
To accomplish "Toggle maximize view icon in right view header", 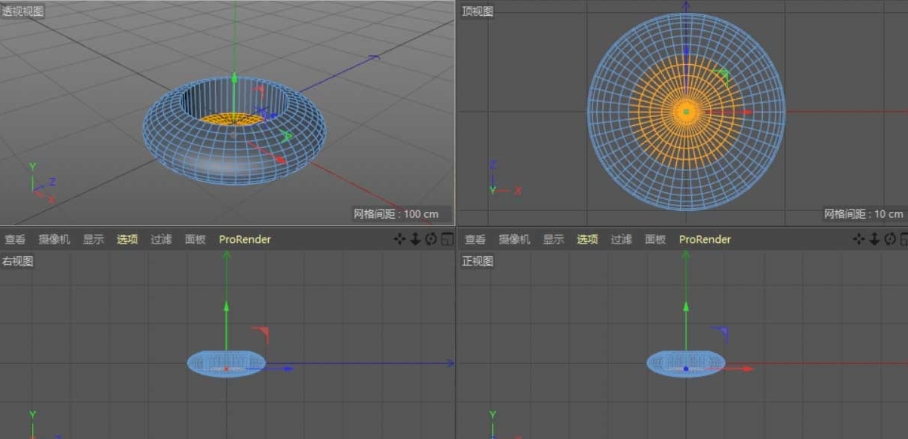I will click(x=446, y=239).
